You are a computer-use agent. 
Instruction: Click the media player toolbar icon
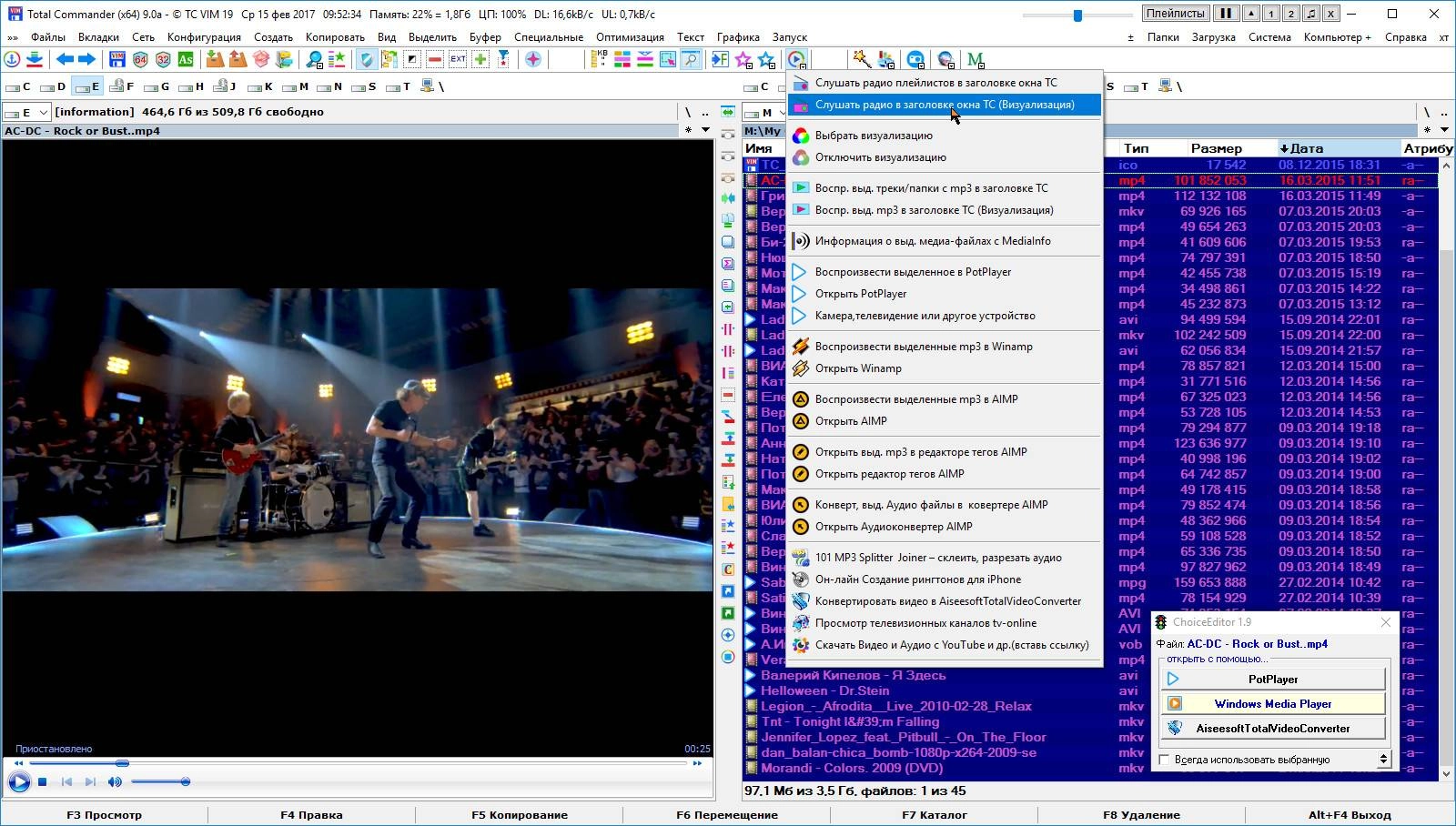[796, 59]
